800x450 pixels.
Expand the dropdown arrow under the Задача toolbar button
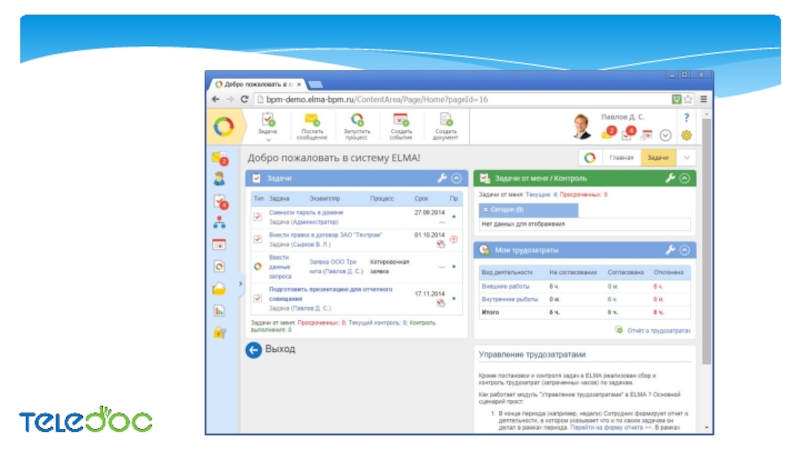268,140
